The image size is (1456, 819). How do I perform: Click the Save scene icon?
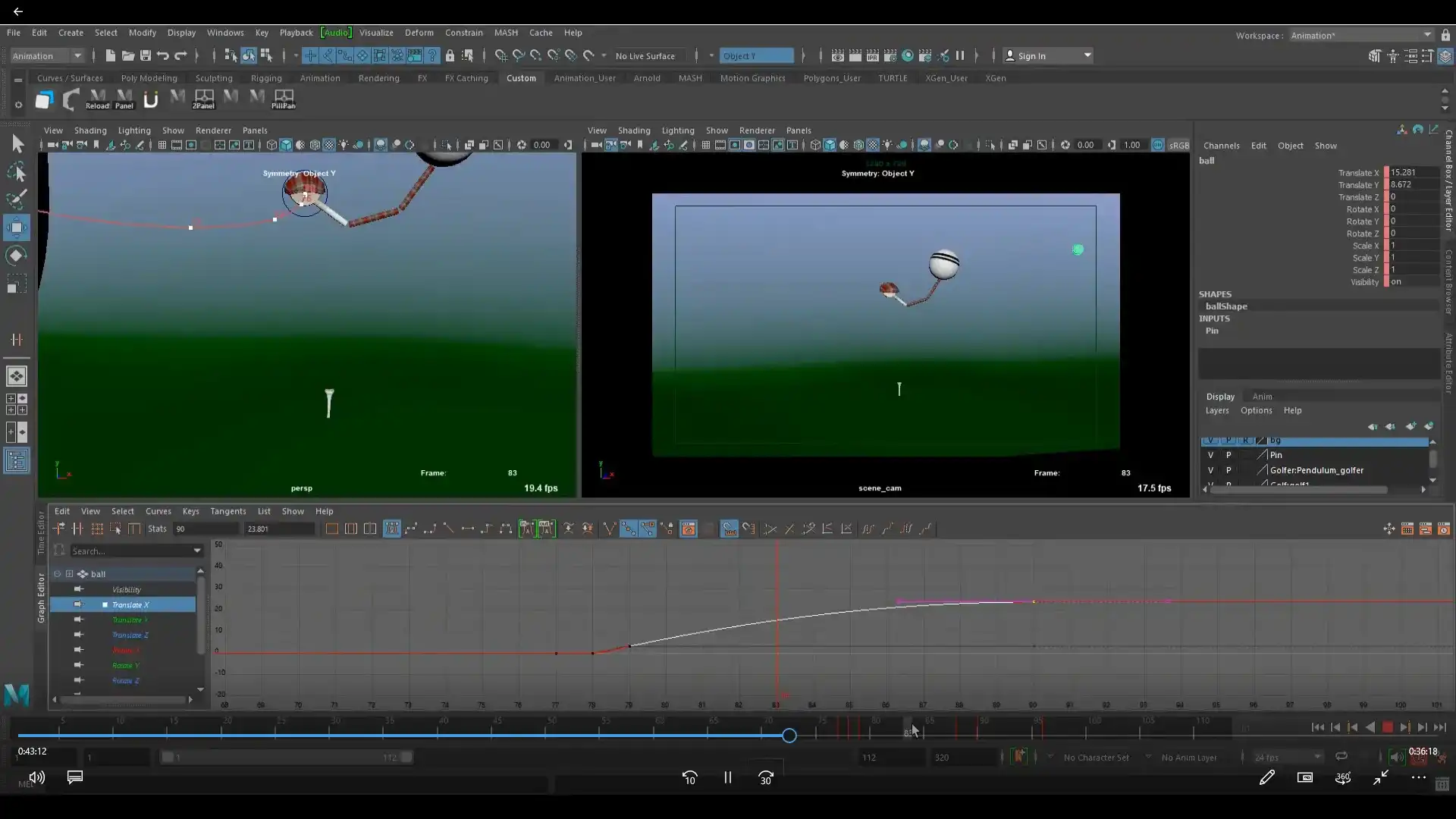(146, 55)
